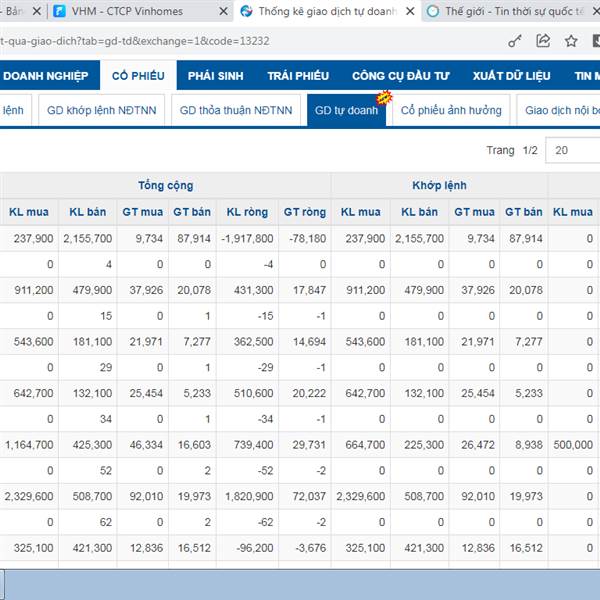The width and height of the screenshot is (600, 600).
Task: Click the KL ròng column header
Action: pyautogui.click(x=247, y=212)
